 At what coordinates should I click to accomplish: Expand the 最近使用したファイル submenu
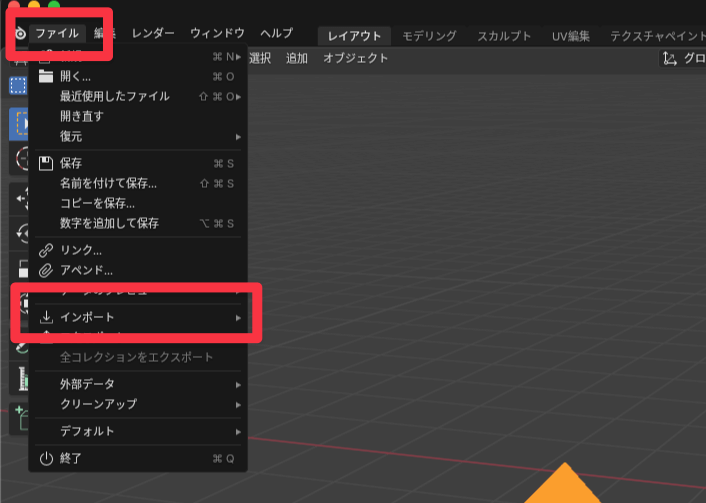pyautogui.click(x=138, y=96)
